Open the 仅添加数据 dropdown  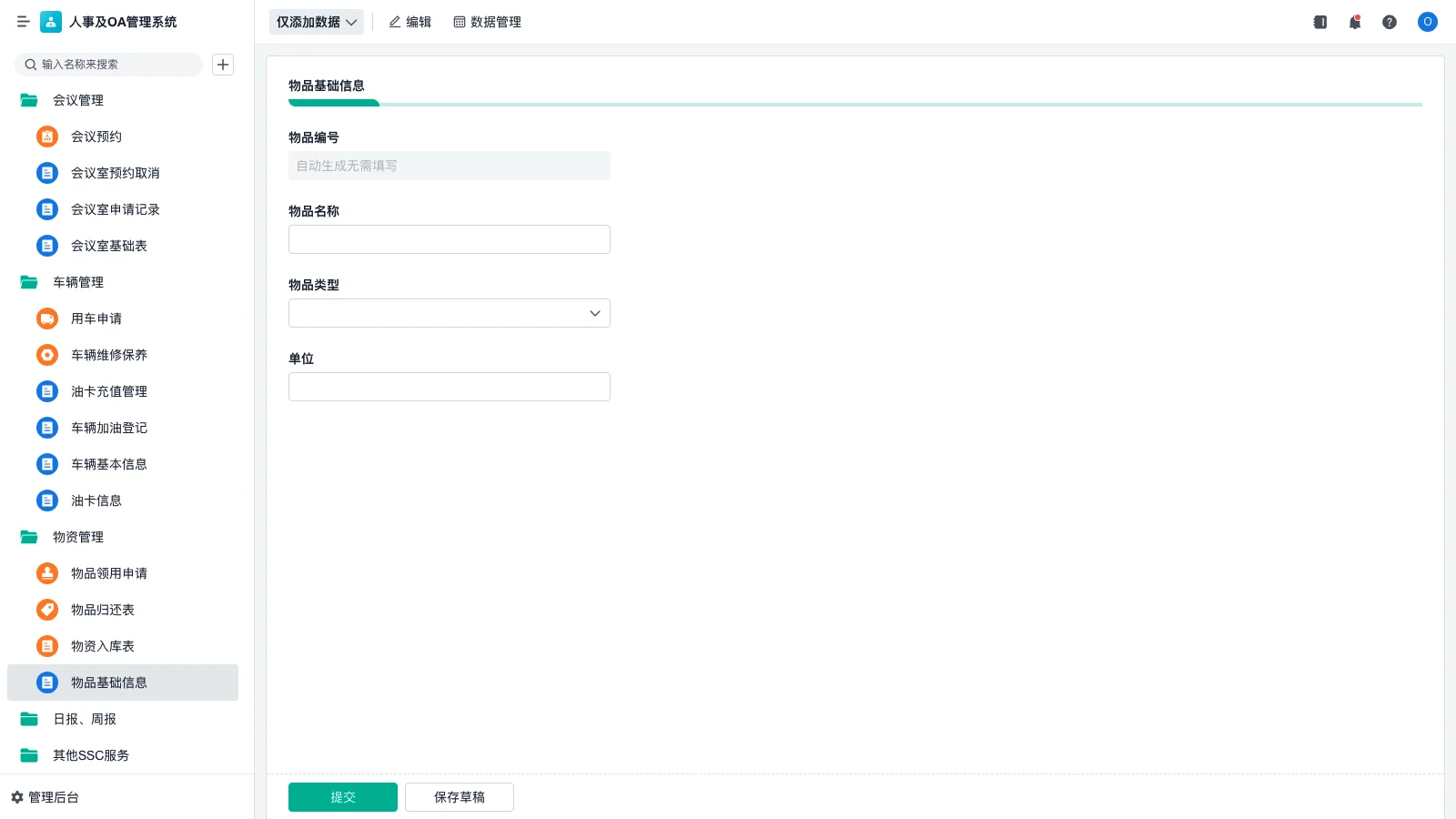[x=316, y=22]
